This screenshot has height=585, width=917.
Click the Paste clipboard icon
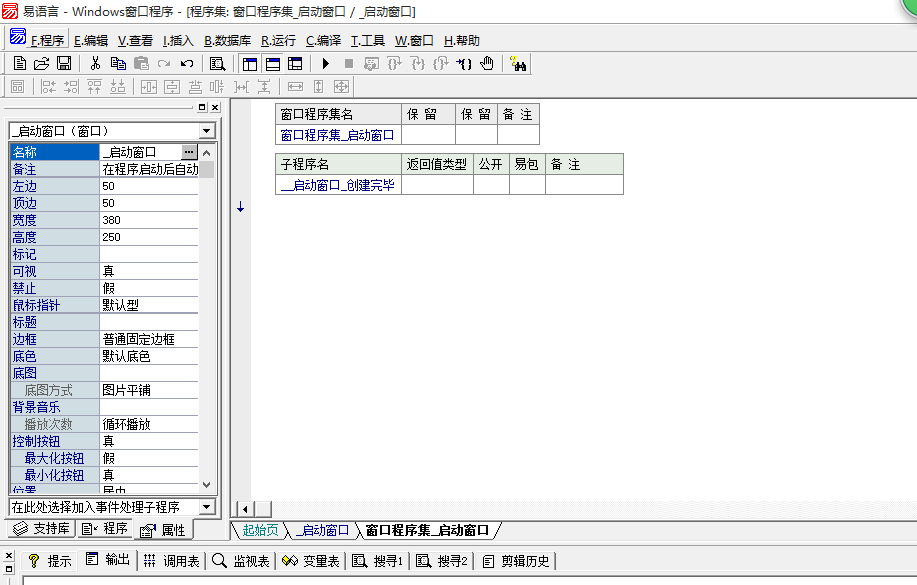click(x=141, y=63)
